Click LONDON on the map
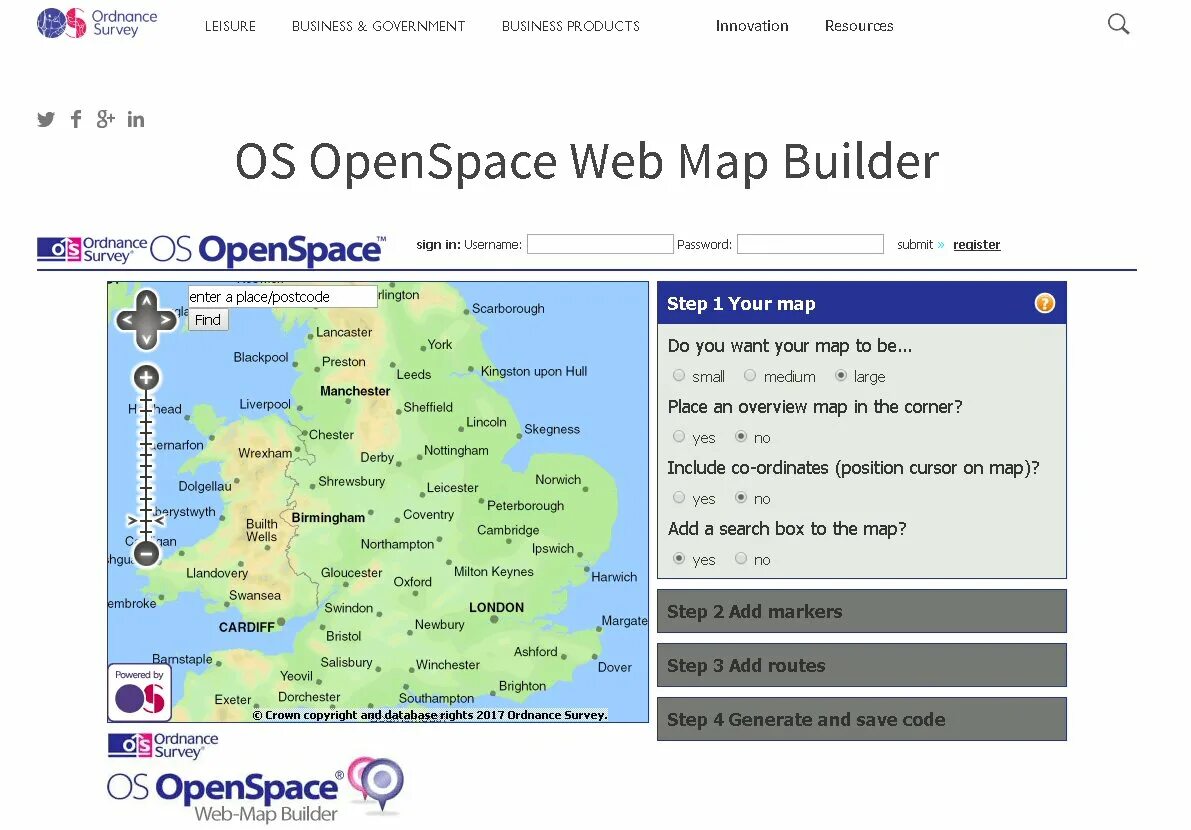Screen dimensions: 1191x830 (496, 608)
